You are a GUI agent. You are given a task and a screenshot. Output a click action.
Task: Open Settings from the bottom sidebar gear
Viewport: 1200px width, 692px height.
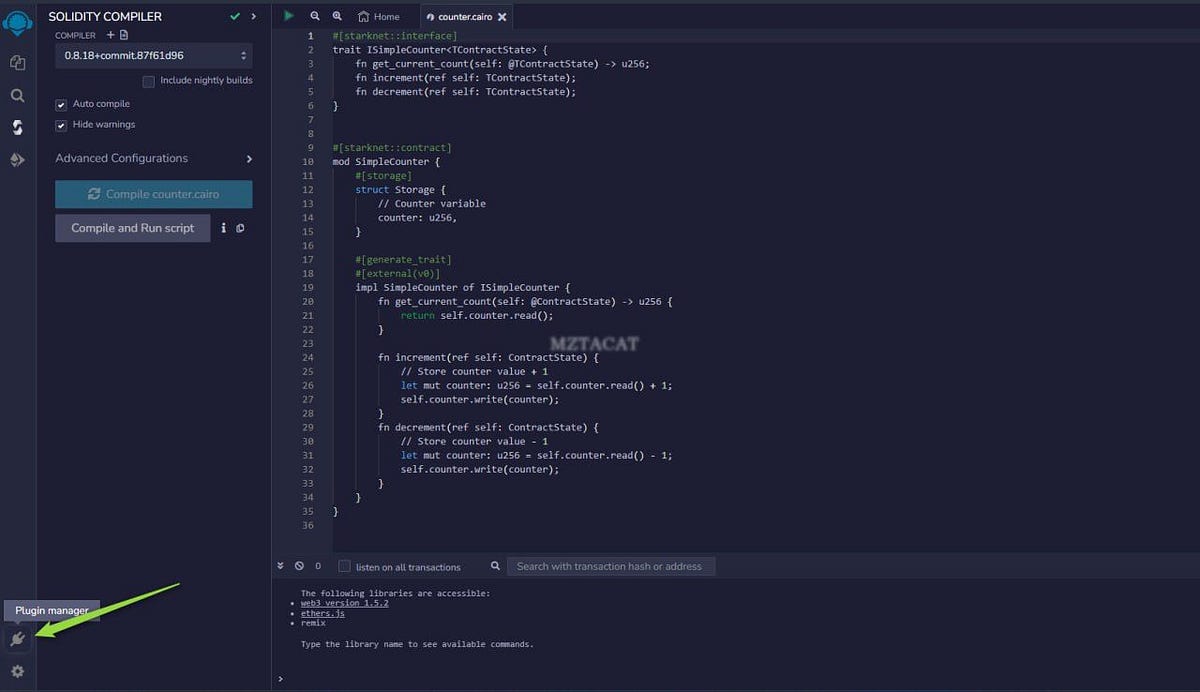(x=17, y=672)
